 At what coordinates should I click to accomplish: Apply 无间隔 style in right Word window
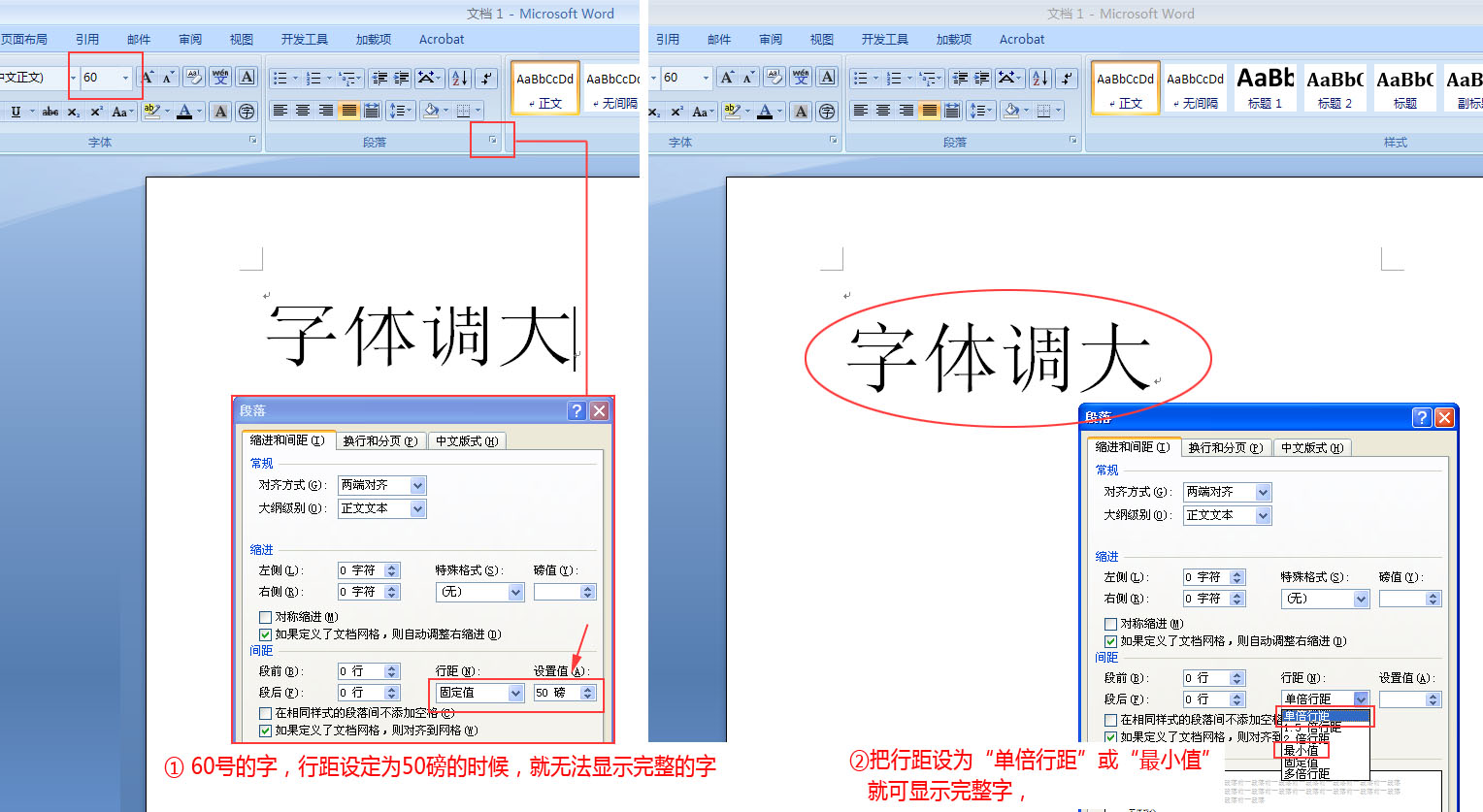[x=1195, y=87]
